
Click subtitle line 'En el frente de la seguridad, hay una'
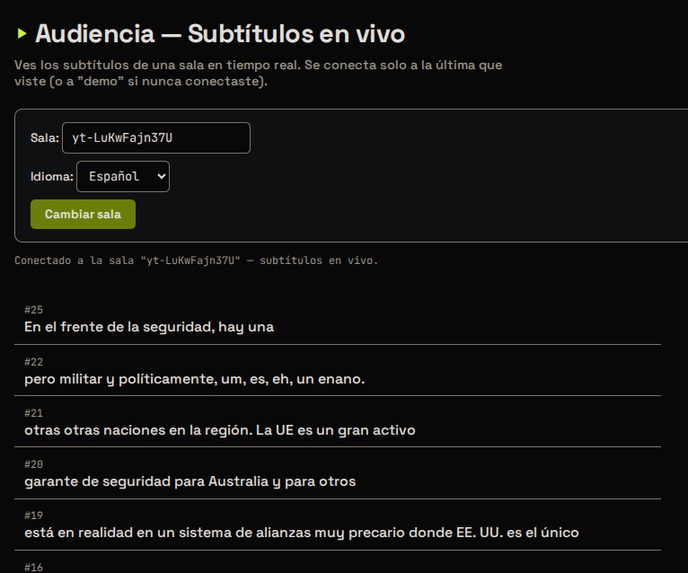149,327
